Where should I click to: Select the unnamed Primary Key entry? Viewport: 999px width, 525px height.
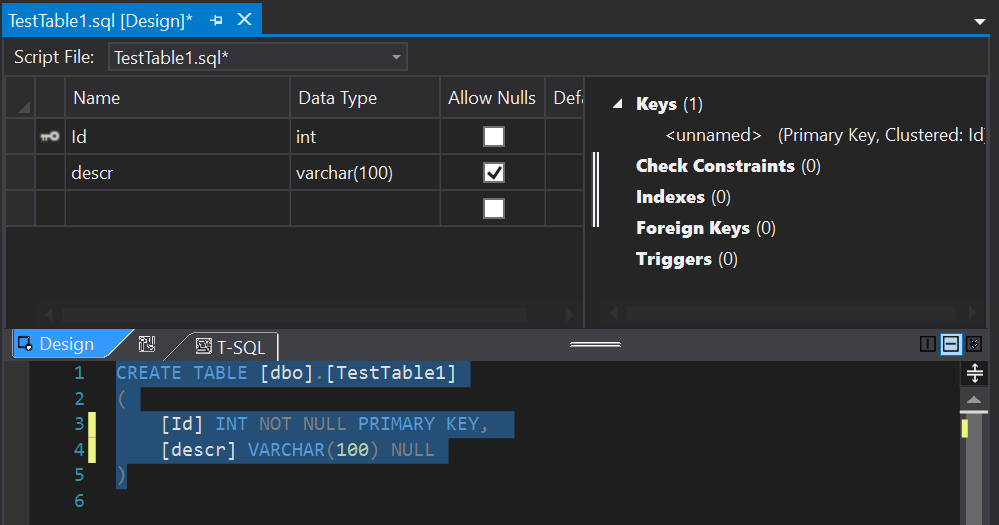(x=713, y=135)
